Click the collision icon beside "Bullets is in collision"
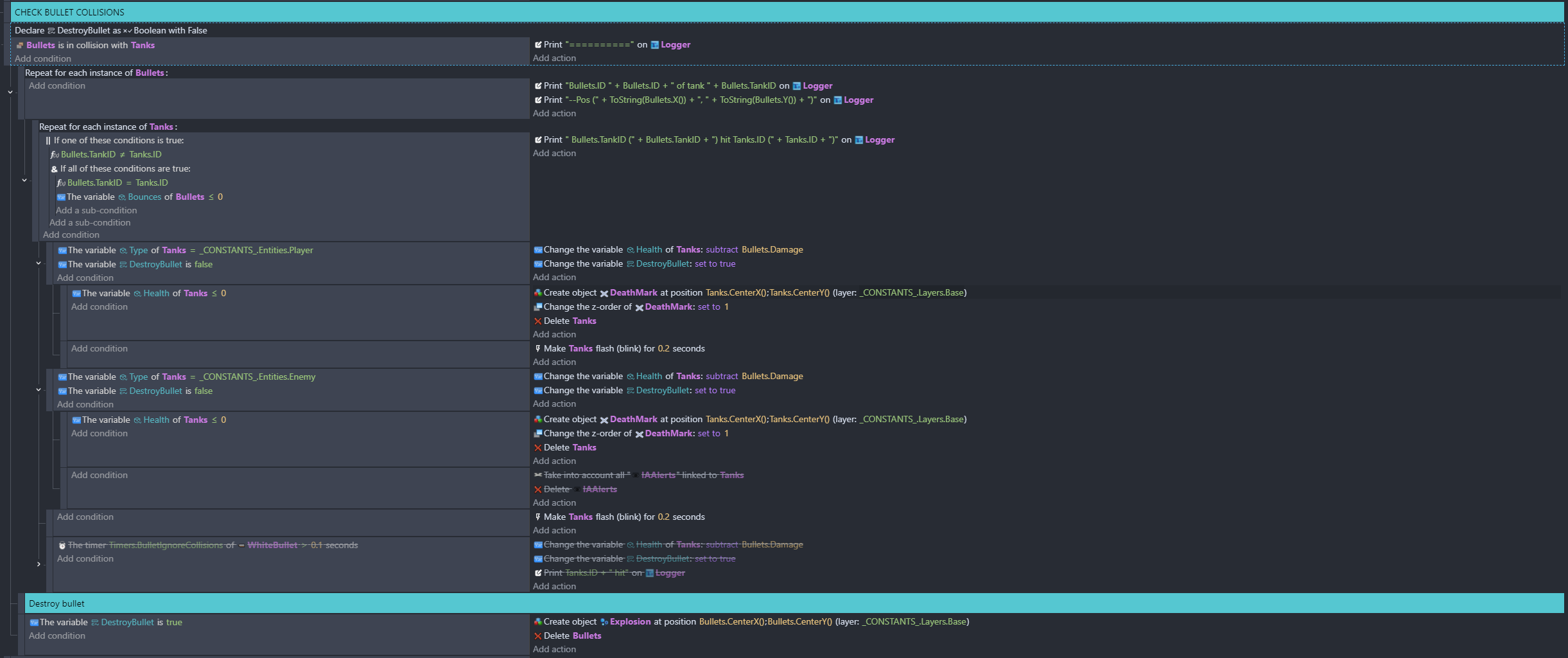This screenshot has height=658, width=1568. [x=20, y=46]
